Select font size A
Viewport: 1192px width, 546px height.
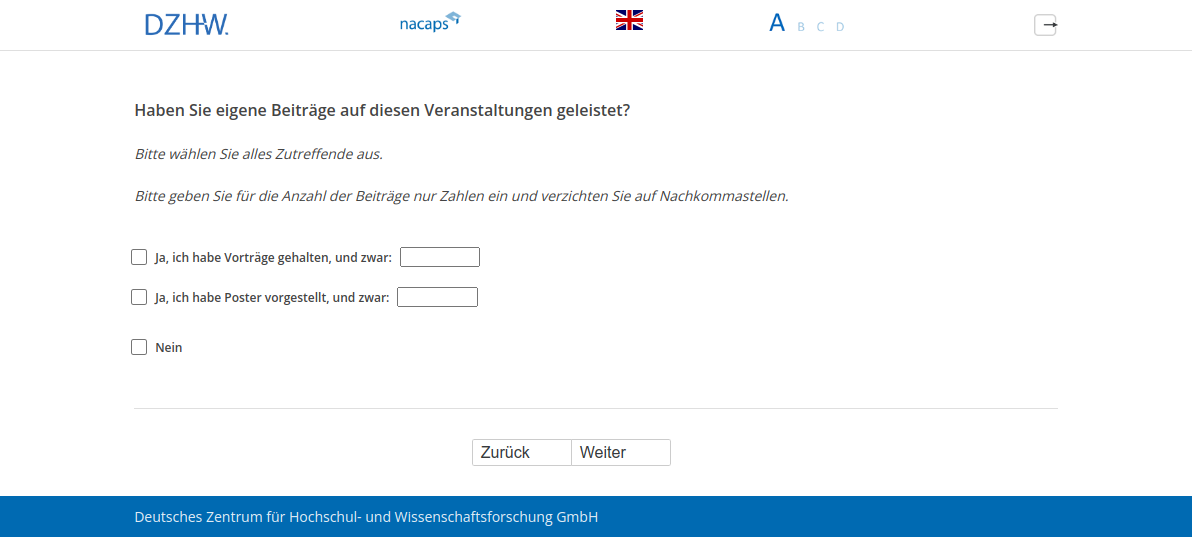(777, 23)
